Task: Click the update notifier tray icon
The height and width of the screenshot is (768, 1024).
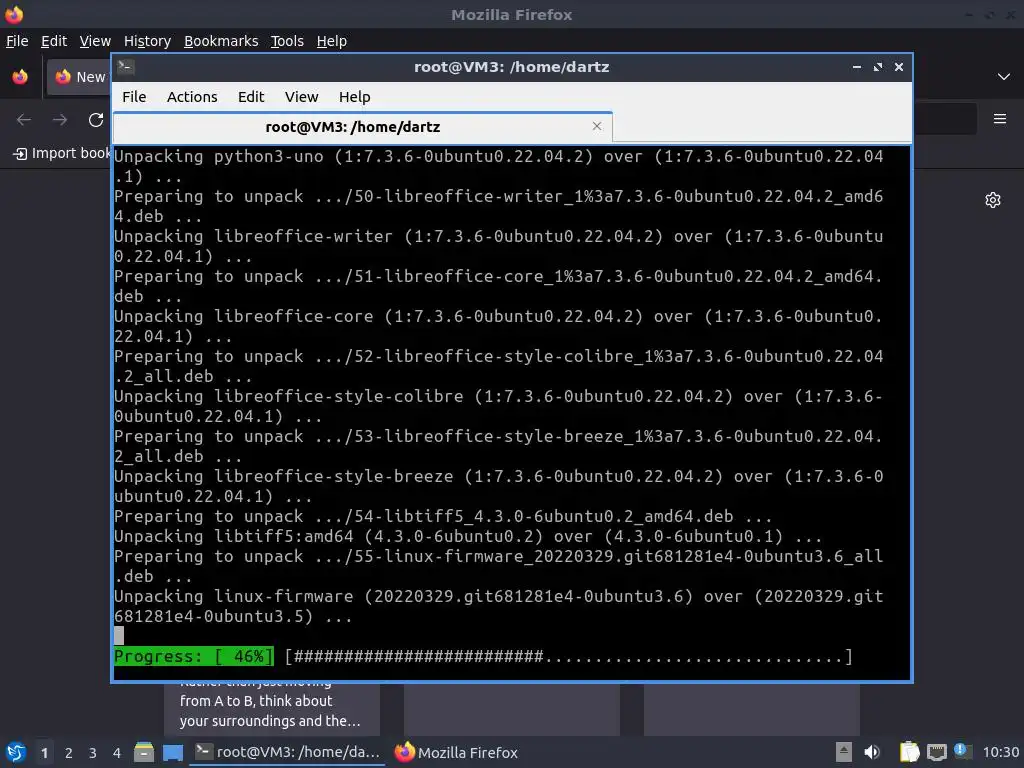Action: click(x=963, y=751)
